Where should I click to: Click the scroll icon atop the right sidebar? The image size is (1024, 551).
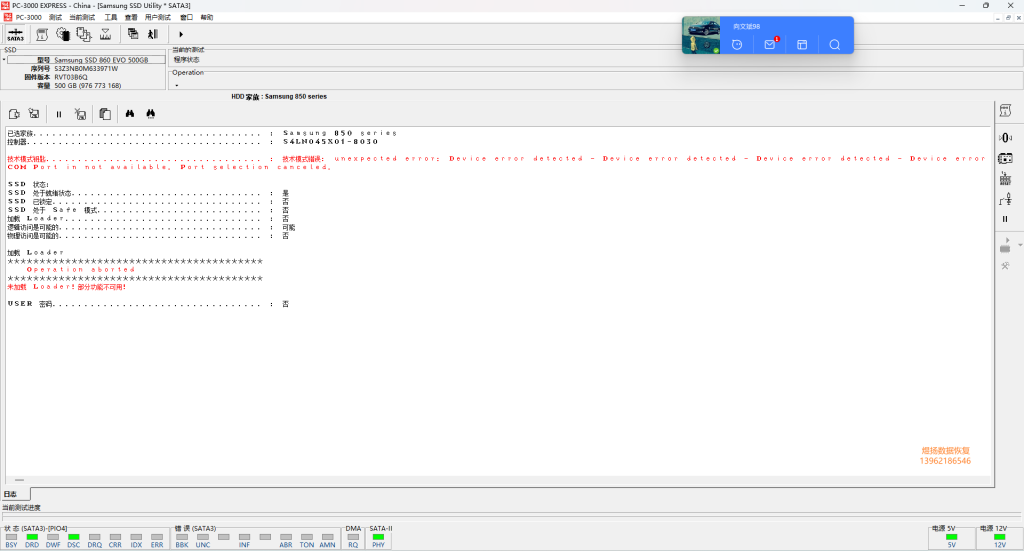[x=1005, y=111]
